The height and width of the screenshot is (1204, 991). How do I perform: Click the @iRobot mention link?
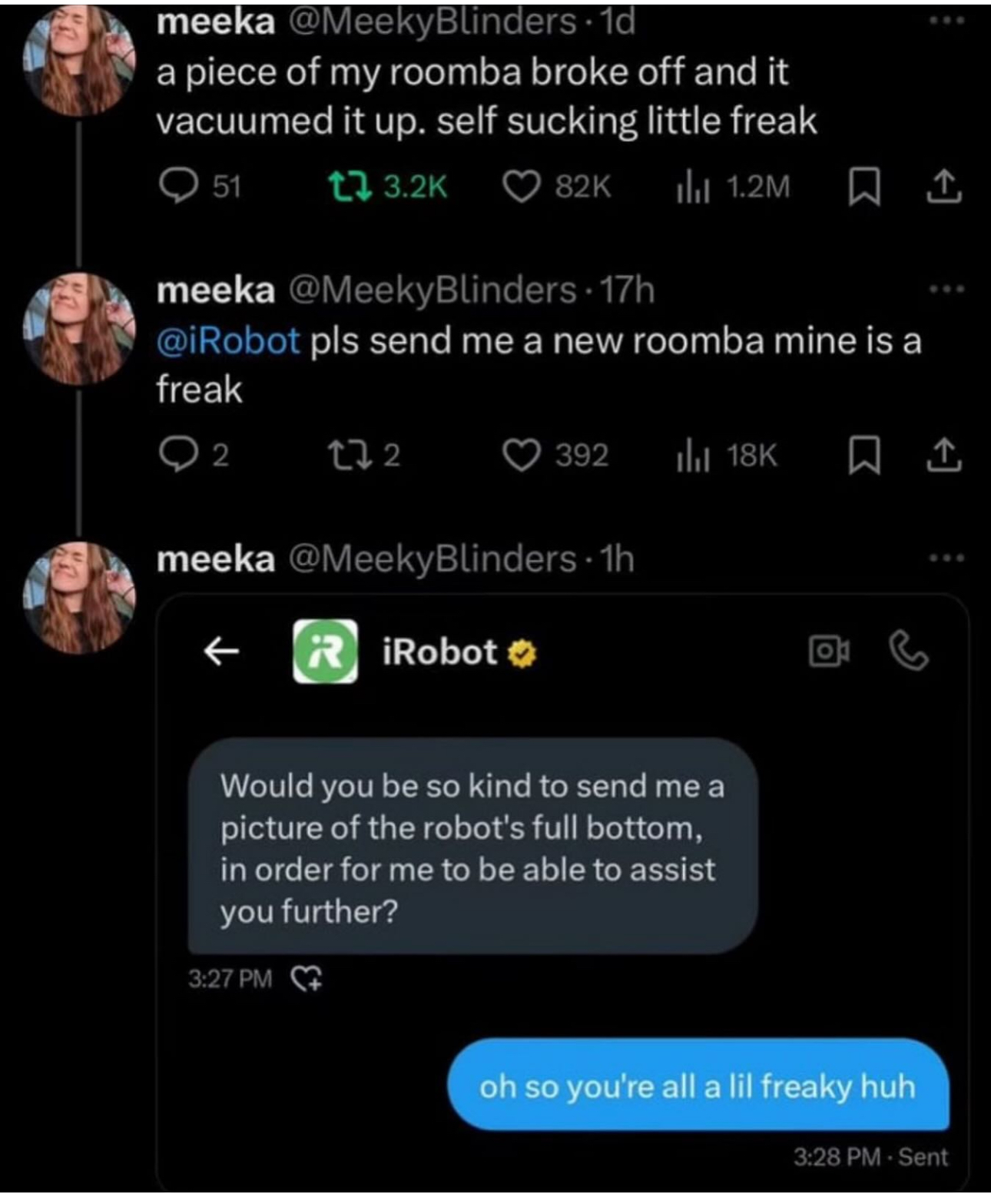click(228, 340)
